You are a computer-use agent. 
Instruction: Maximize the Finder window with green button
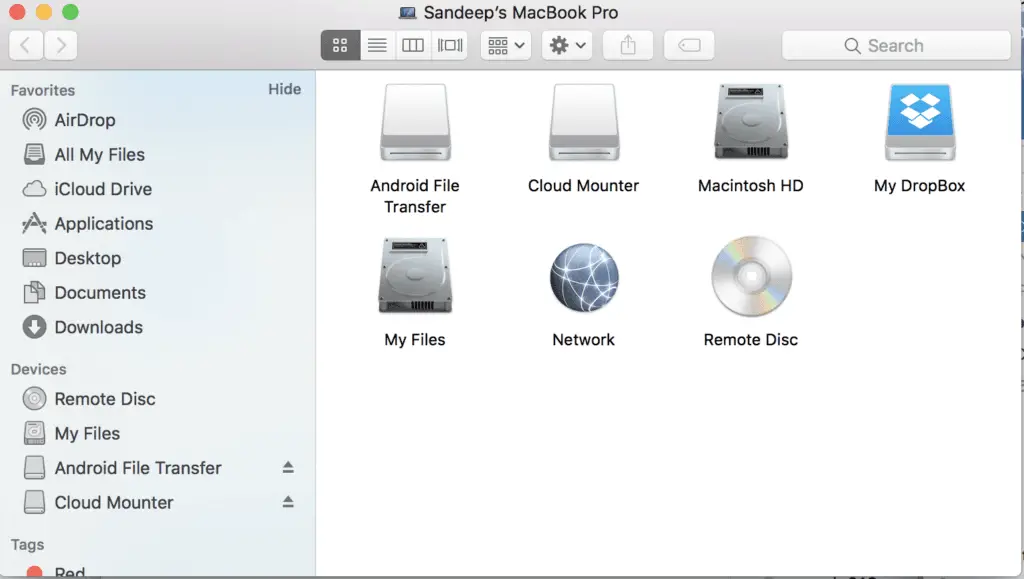(x=70, y=12)
